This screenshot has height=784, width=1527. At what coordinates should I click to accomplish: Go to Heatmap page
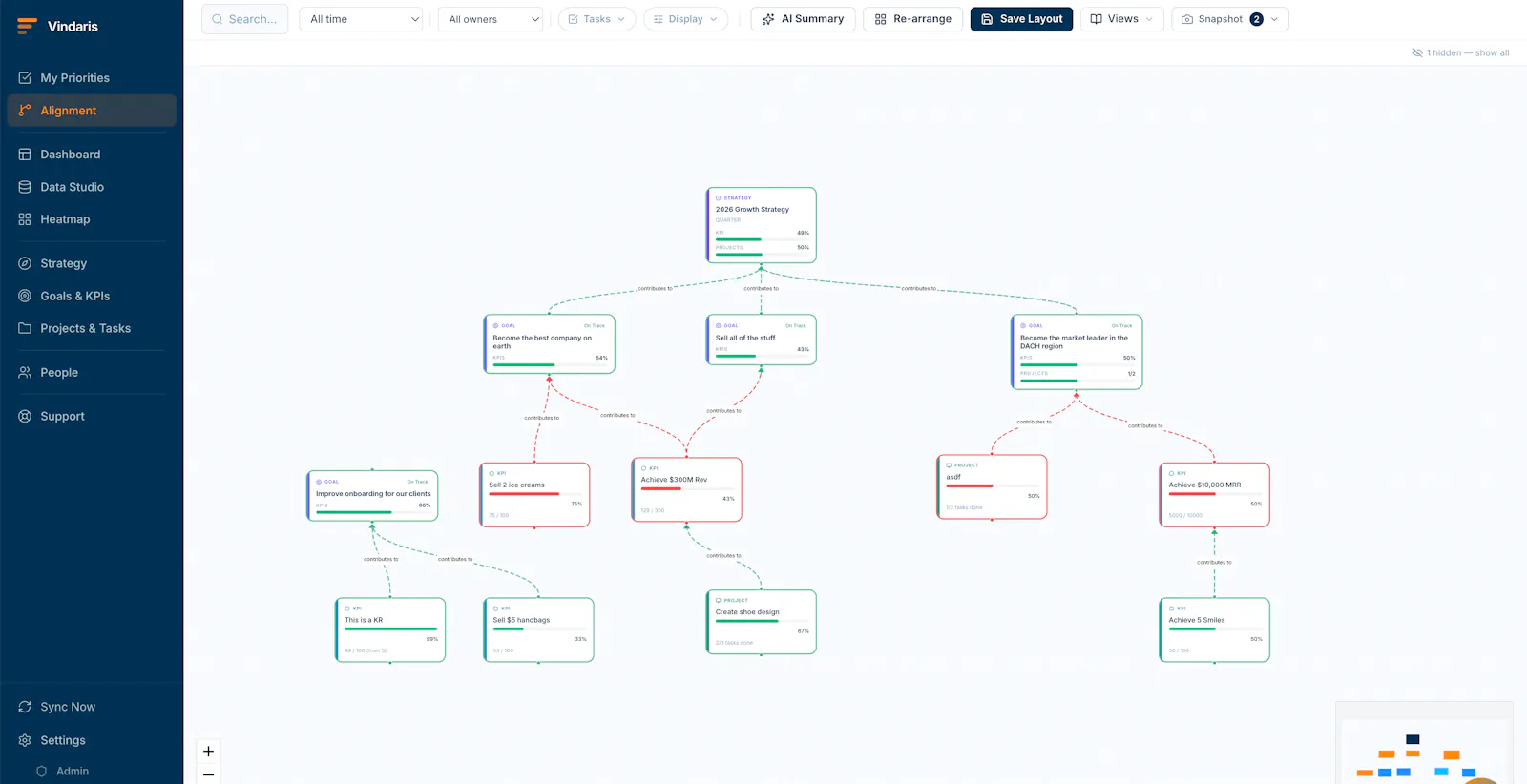(x=92, y=219)
